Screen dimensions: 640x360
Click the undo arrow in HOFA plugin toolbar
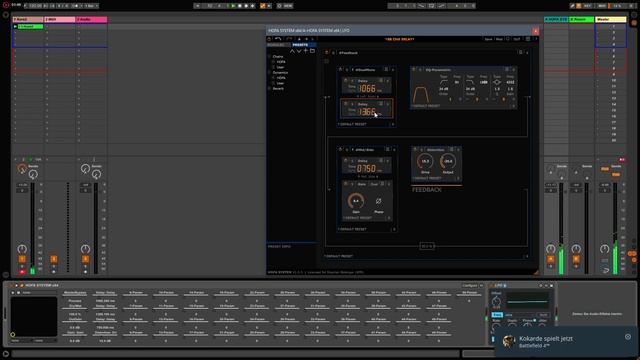pos(278,39)
